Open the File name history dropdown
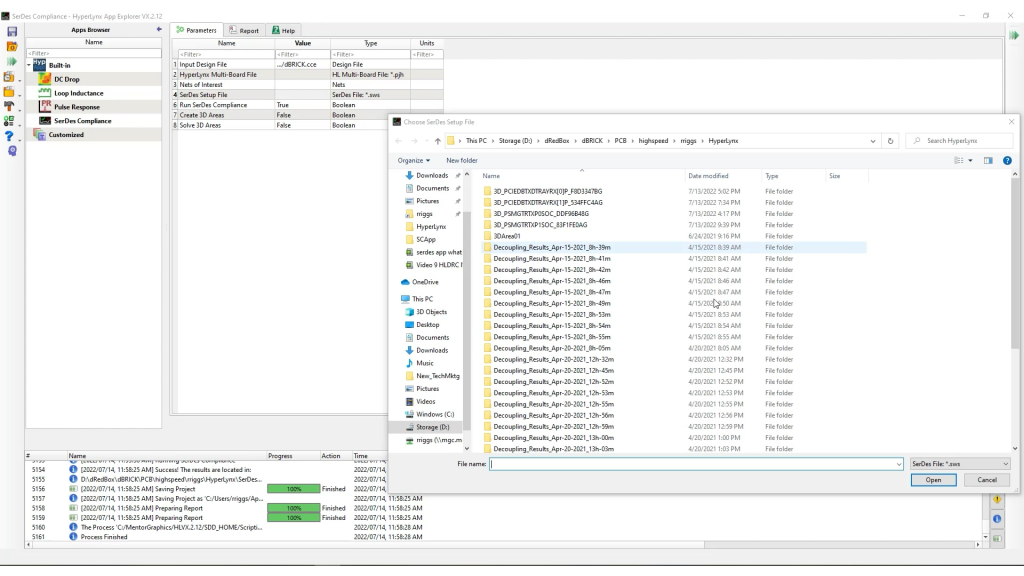The image size is (1024, 576). (899, 464)
